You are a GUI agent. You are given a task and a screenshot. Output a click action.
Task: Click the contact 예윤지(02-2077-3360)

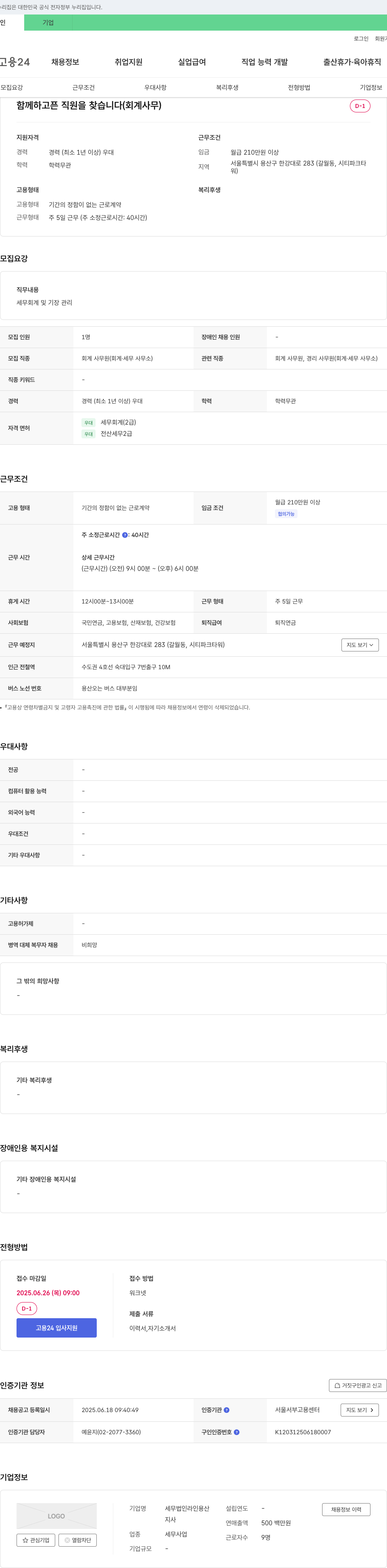[111, 1432]
